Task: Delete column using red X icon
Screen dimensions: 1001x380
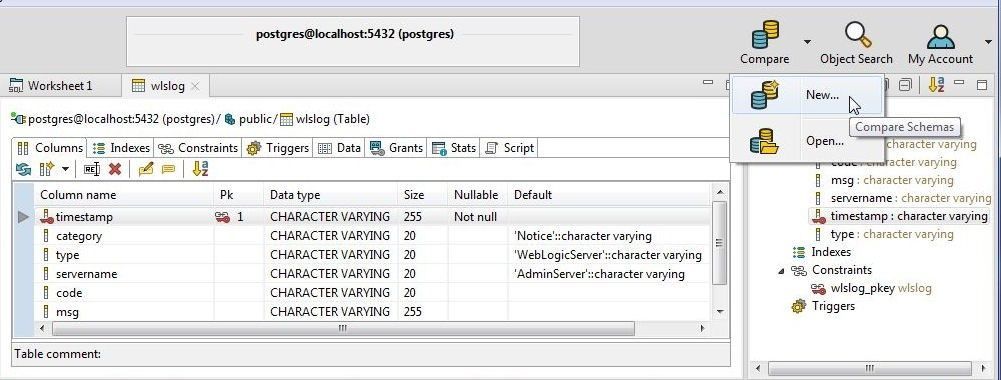Action: coord(115,169)
